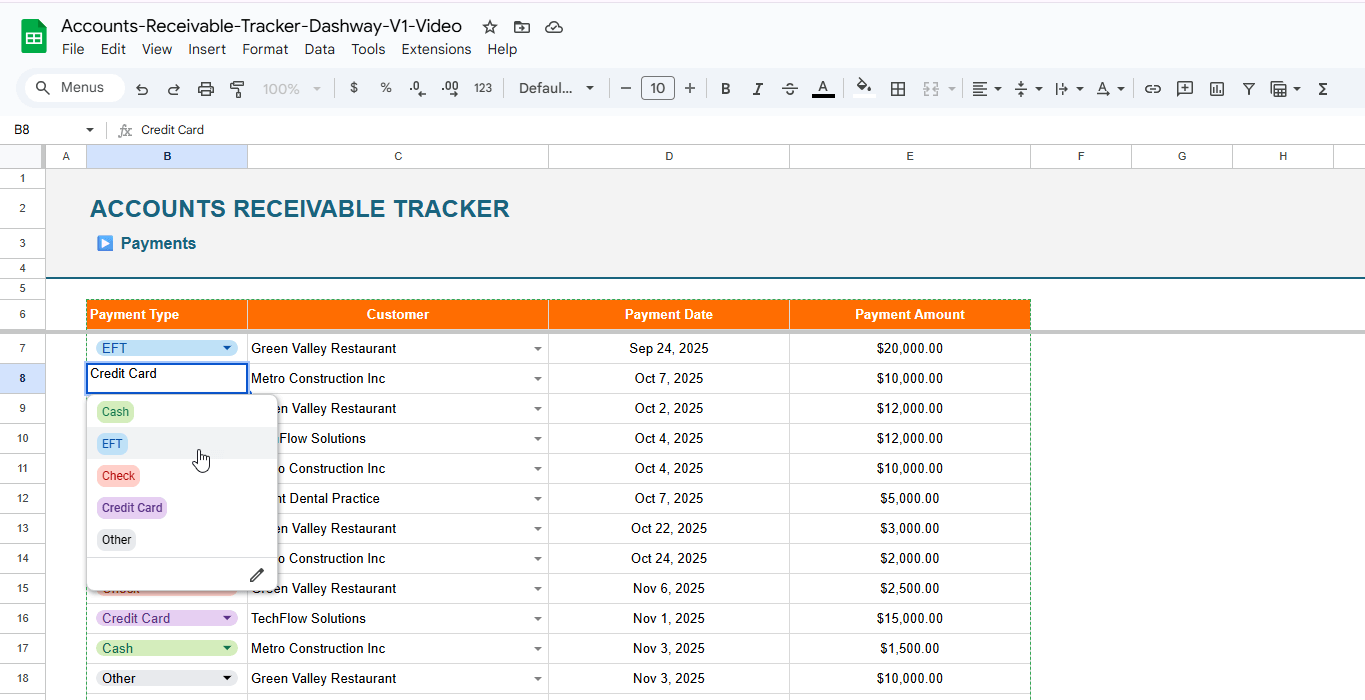This screenshot has height=700, width=1365.
Task: Open the horizontal align dropdown
Action: click(x=986, y=89)
